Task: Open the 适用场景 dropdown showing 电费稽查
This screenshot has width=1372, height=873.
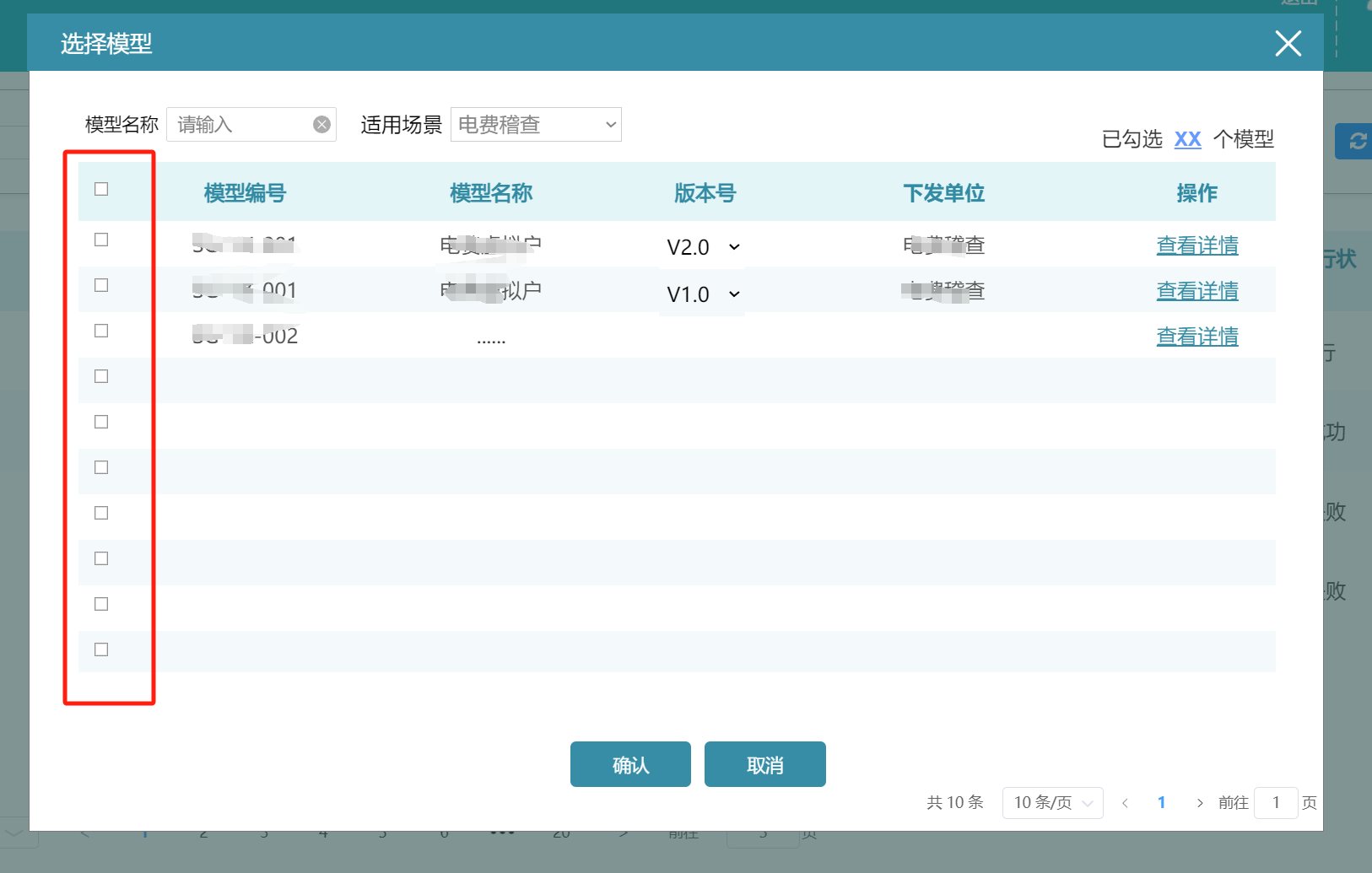Action: point(536,125)
